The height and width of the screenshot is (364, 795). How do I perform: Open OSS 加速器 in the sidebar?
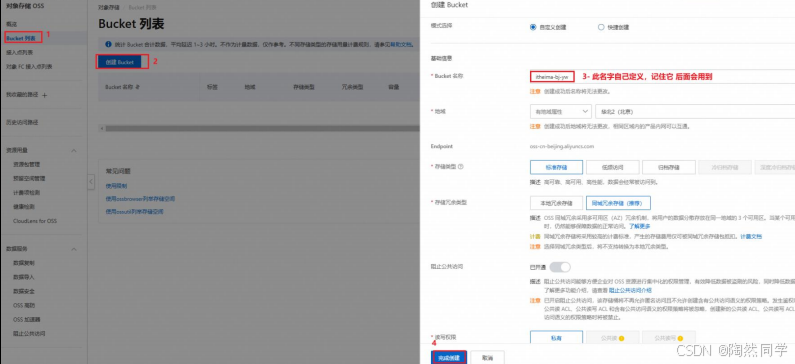pos(27,320)
